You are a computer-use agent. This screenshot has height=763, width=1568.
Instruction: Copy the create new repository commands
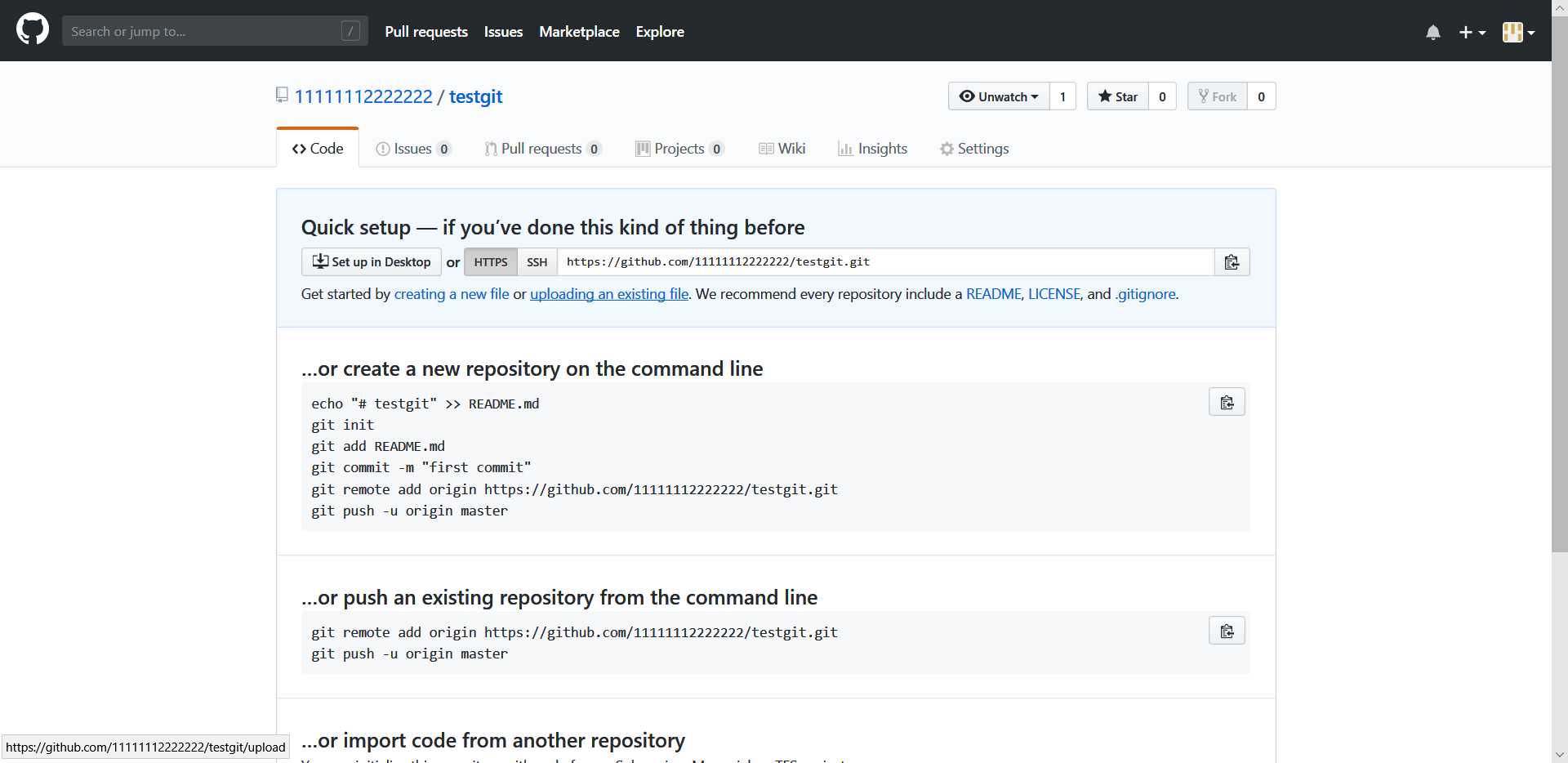pyautogui.click(x=1227, y=402)
